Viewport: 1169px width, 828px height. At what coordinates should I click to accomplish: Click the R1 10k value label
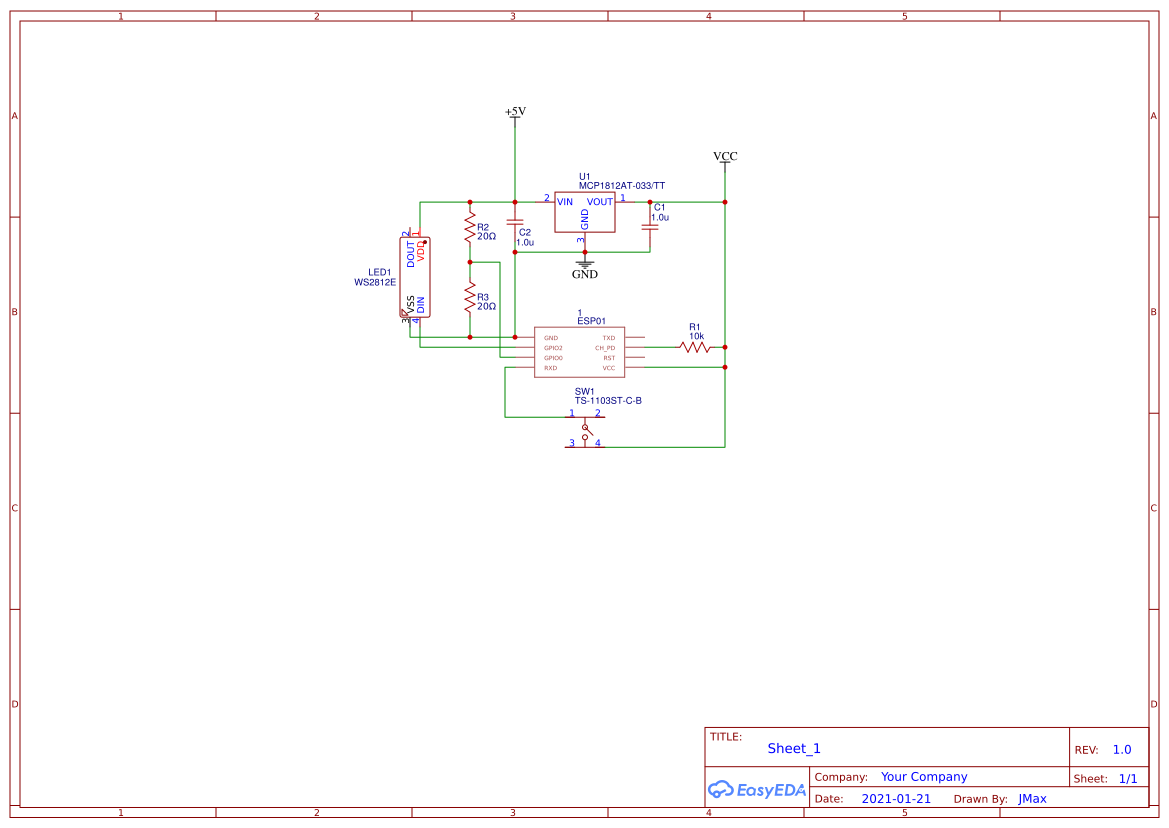696,336
